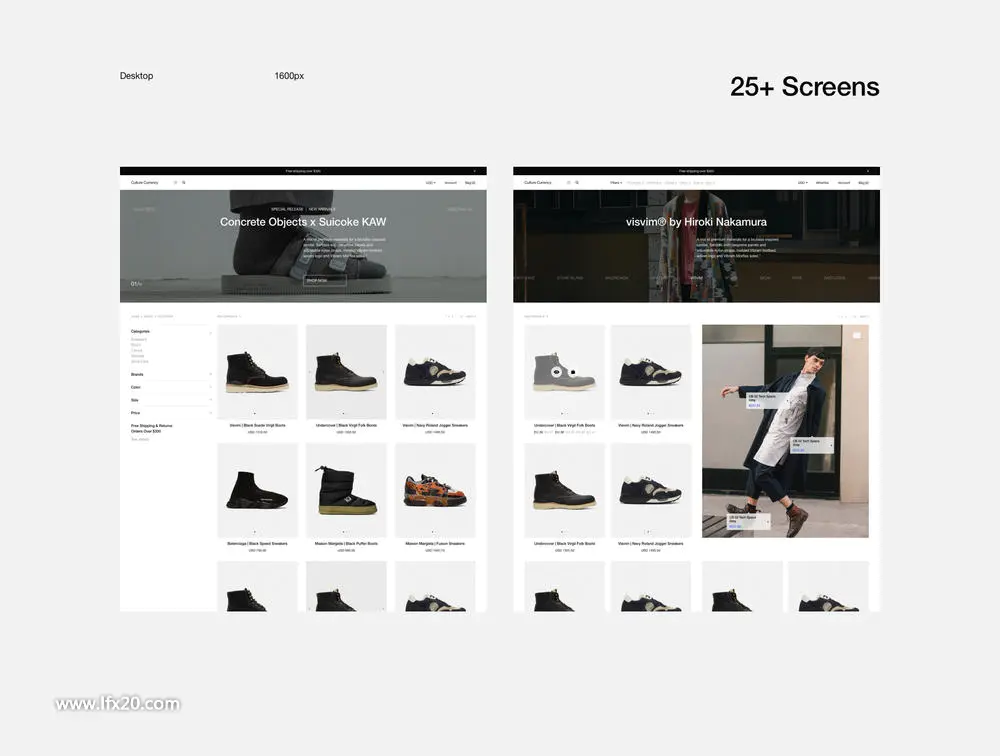Click See details link under Free Shipping

pyautogui.click(x=140, y=439)
